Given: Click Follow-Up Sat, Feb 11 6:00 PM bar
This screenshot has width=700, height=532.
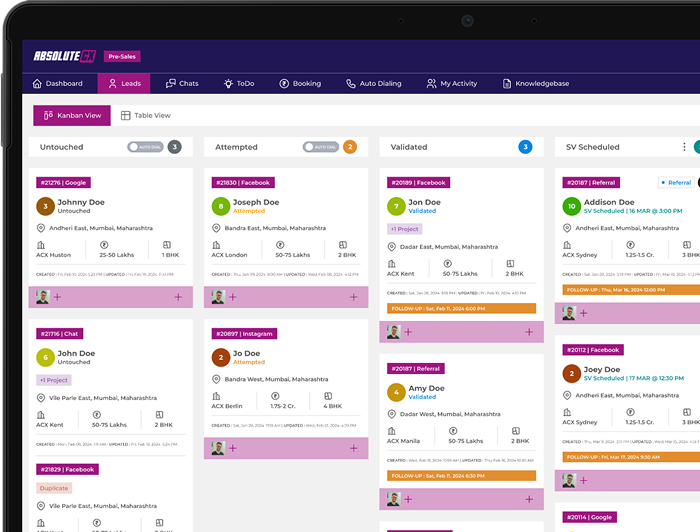Looking at the screenshot, I should 462,308.
